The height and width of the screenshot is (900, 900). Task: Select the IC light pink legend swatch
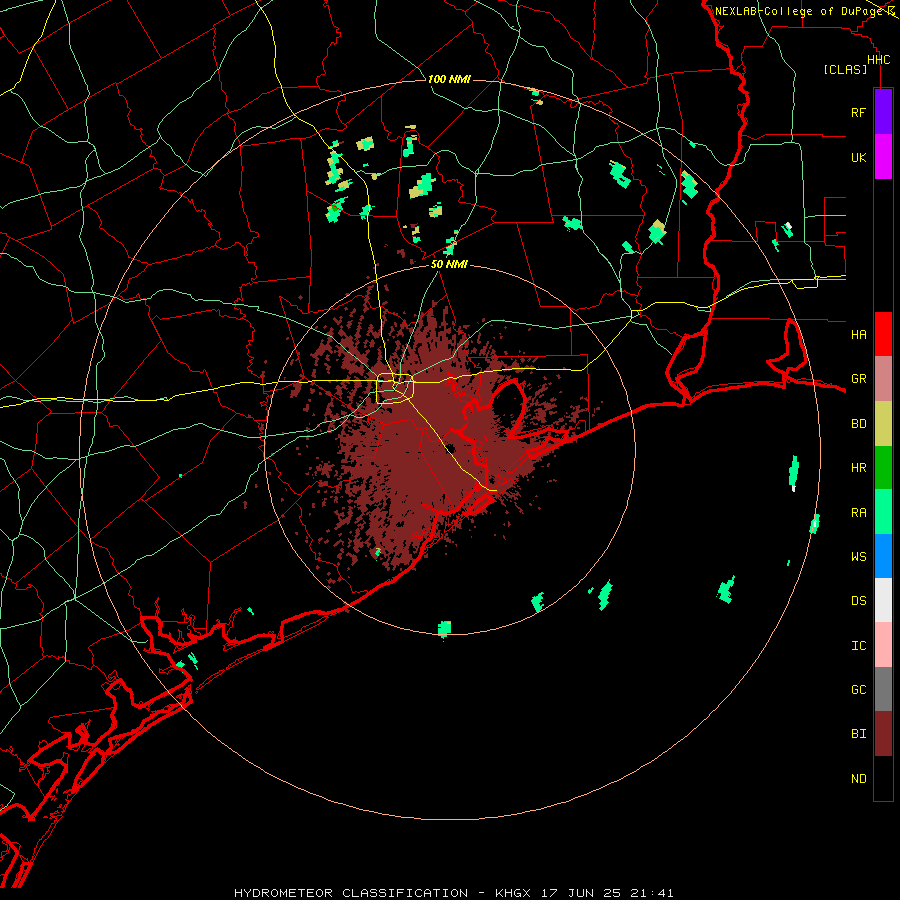pyautogui.click(x=883, y=645)
